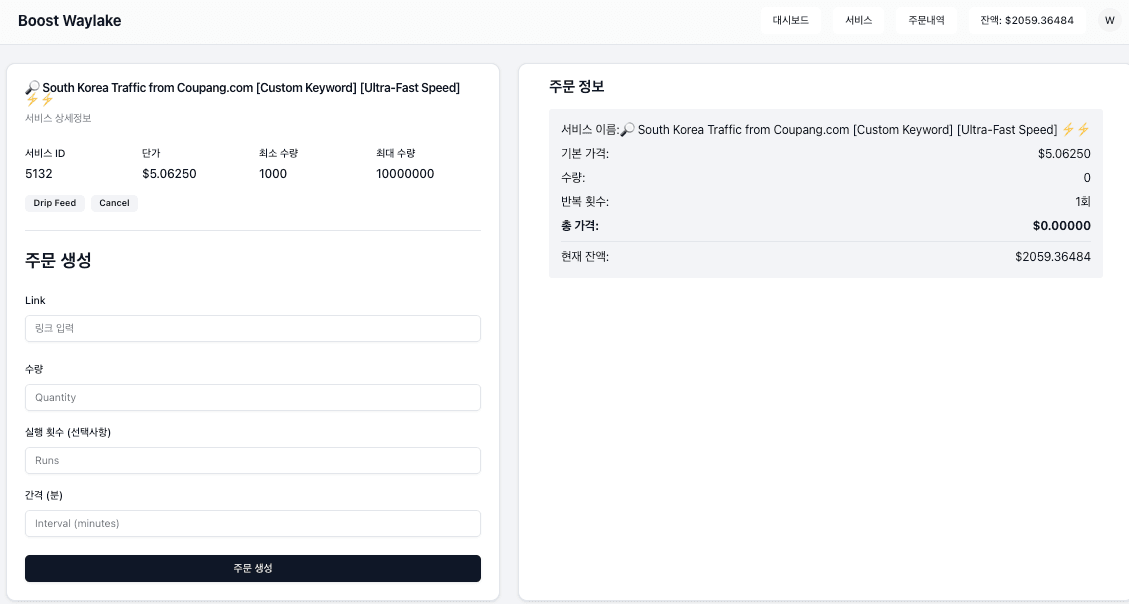This screenshot has width=1129, height=604.
Task: Select the Cancel badge
Action: tap(114, 203)
